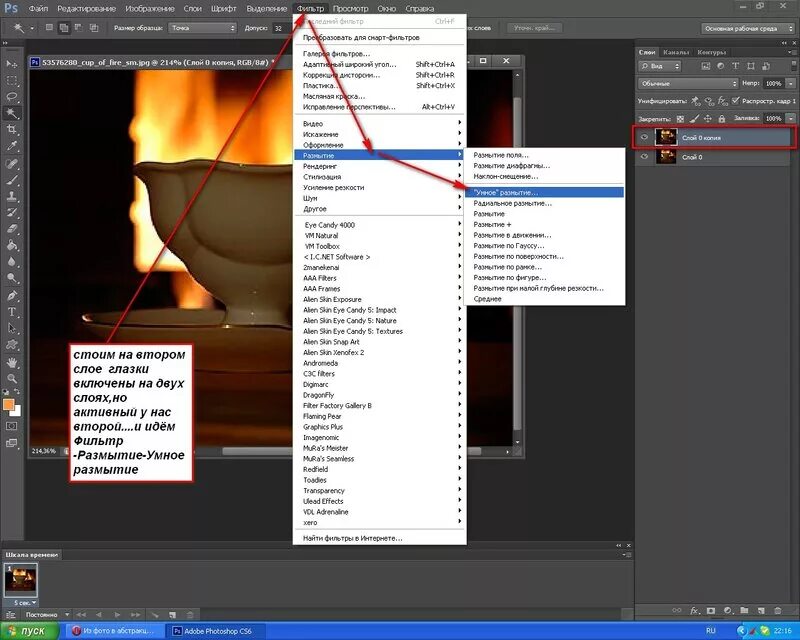Open "Основная рабочая среда" workspace dropdown
The image size is (800, 640).
pos(748,28)
